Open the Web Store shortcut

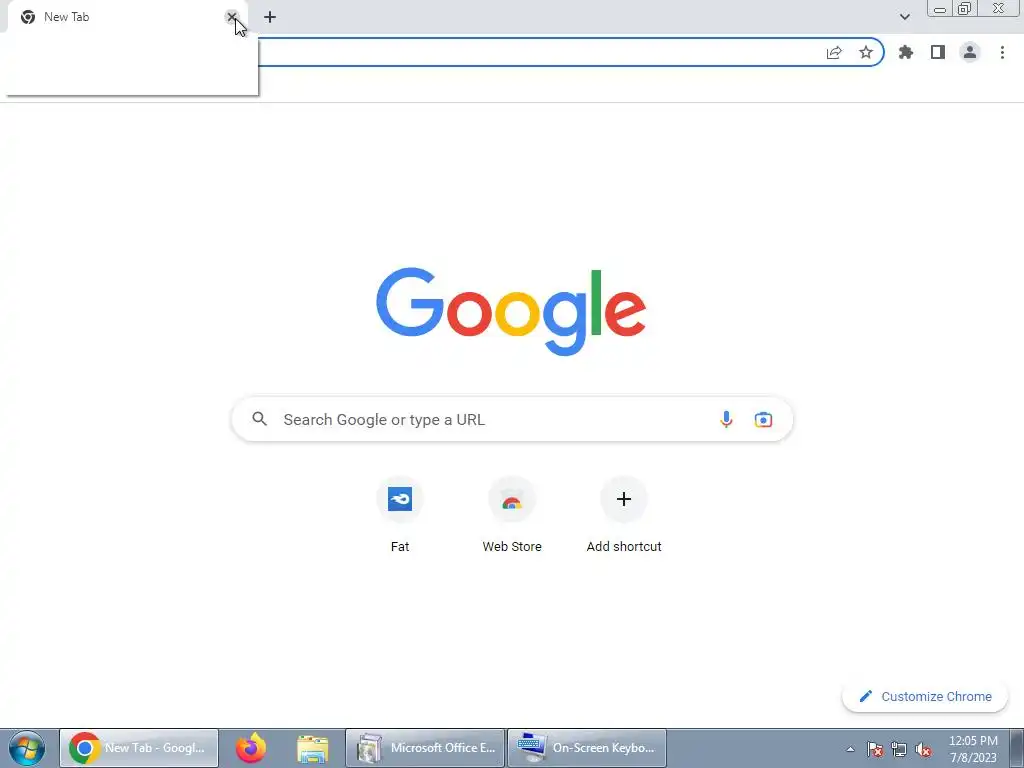pos(512,516)
